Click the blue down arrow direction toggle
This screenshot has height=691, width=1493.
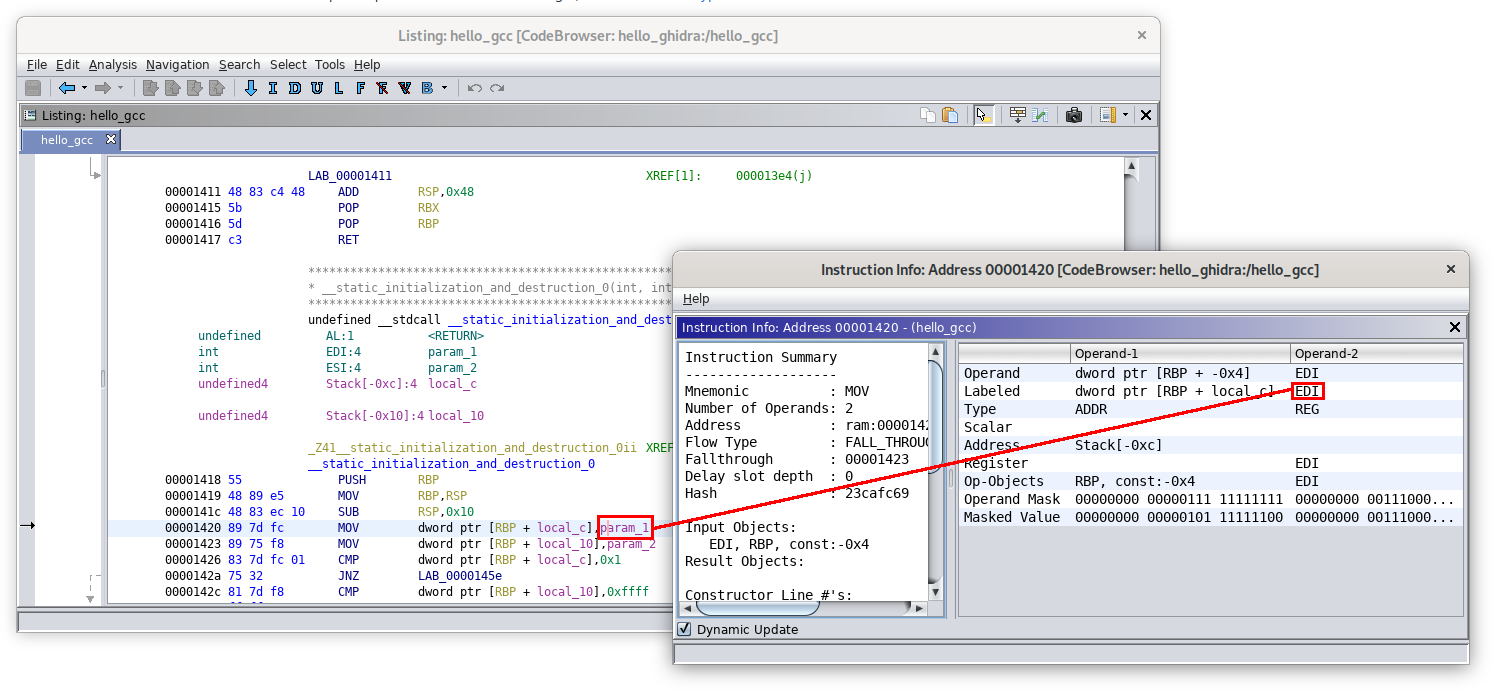[x=251, y=88]
